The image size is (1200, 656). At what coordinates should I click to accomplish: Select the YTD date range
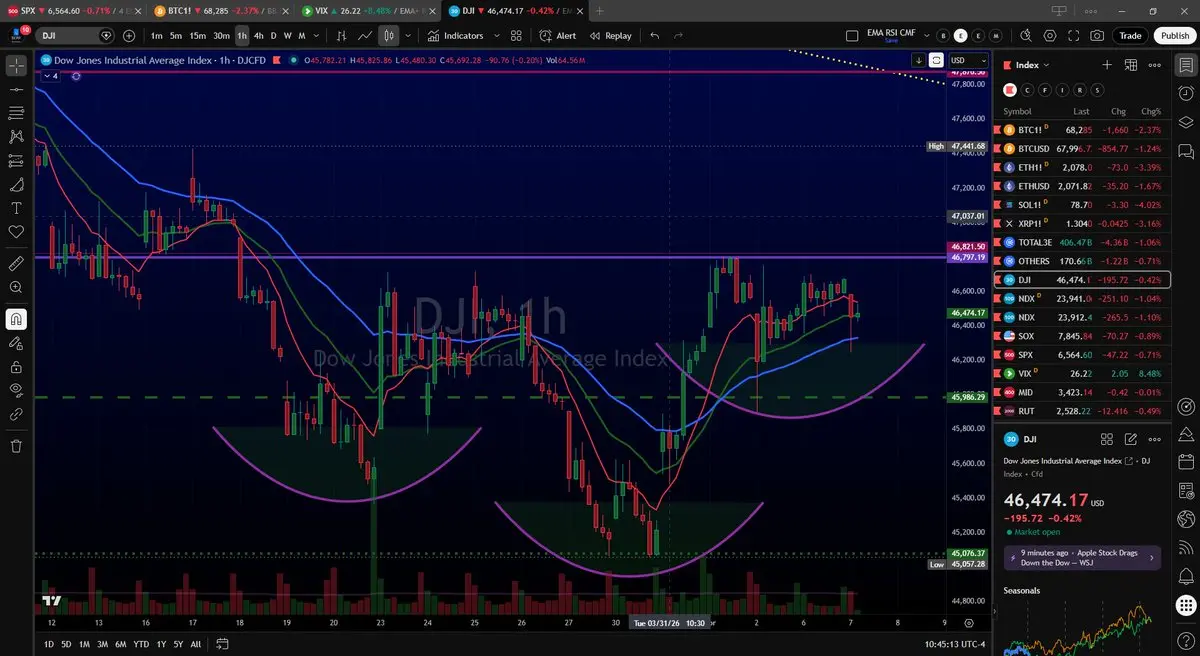[x=141, y=644]
